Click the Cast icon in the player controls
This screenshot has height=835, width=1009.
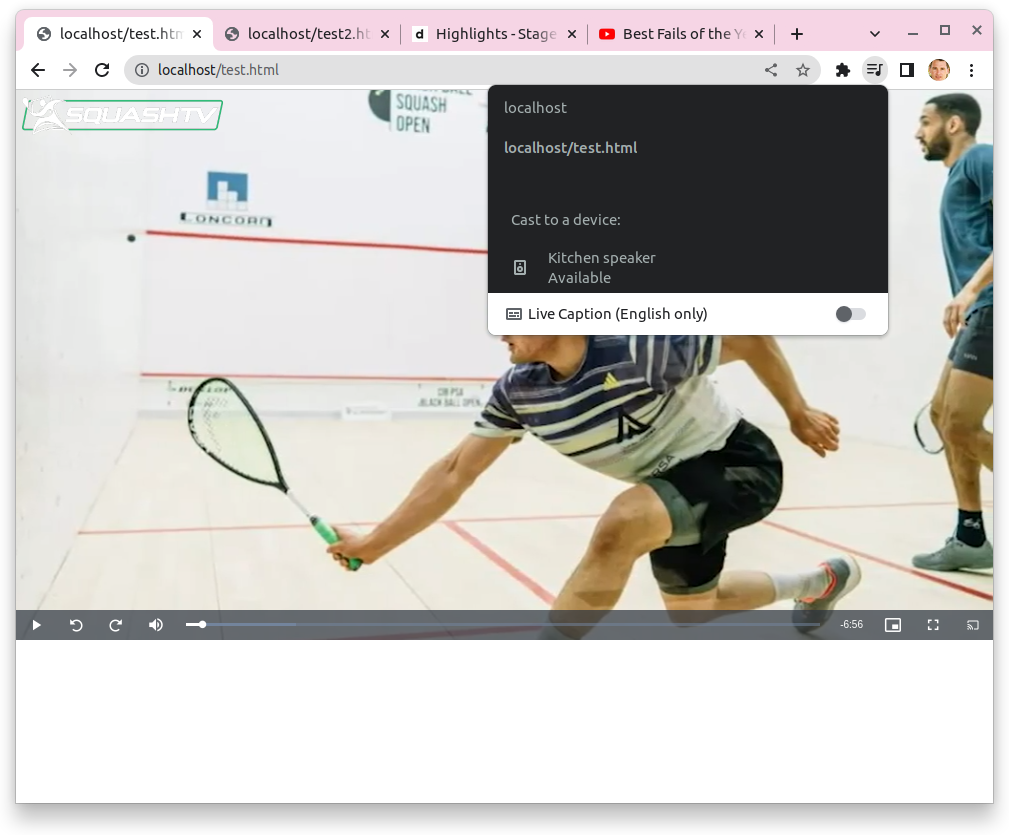point(972,624)
